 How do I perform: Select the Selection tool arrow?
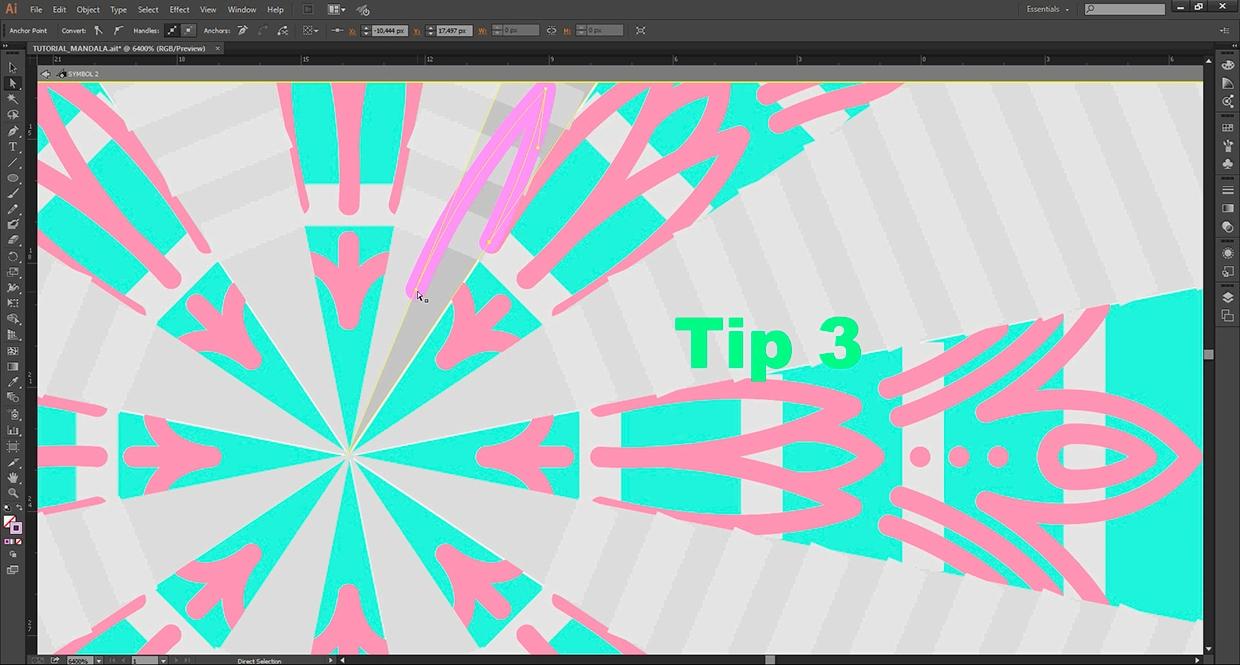[x=13, y=67]
